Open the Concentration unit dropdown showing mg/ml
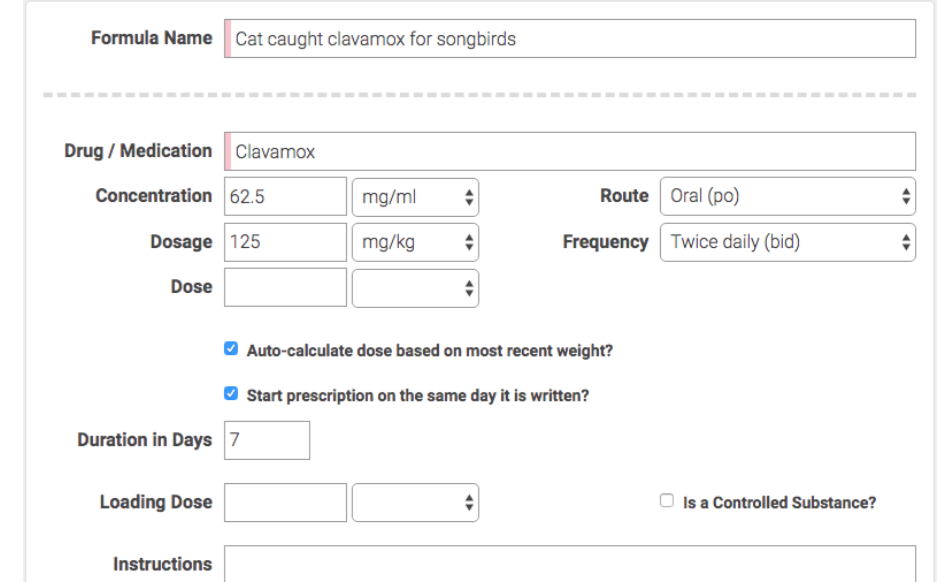This screenshot has width=942, height=582. point(415,197)
